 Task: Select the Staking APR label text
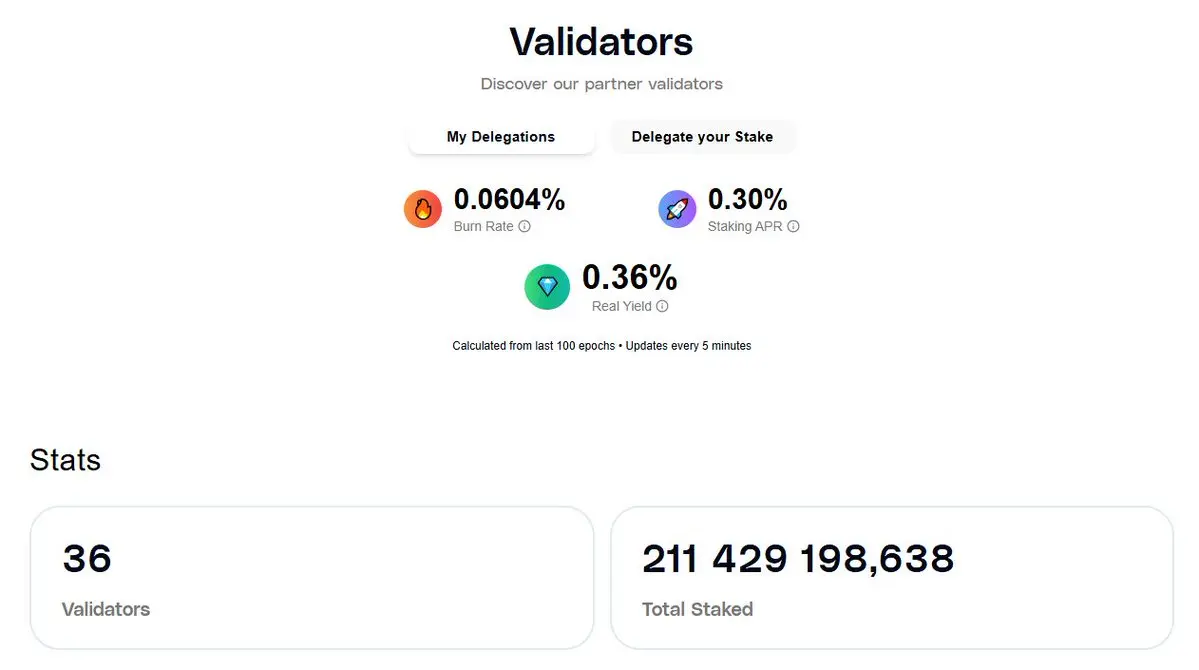tap(745, 226)
